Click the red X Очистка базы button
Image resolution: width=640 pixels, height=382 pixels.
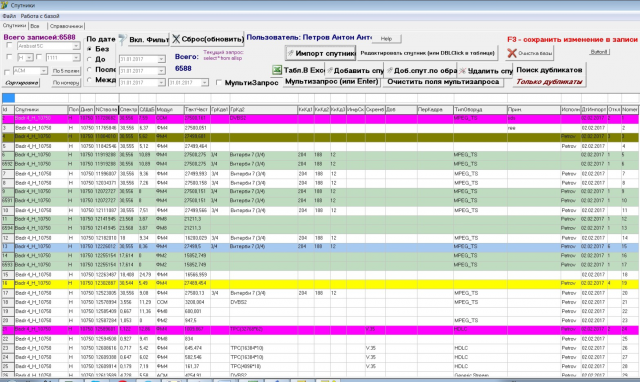(x=530, y=53)
